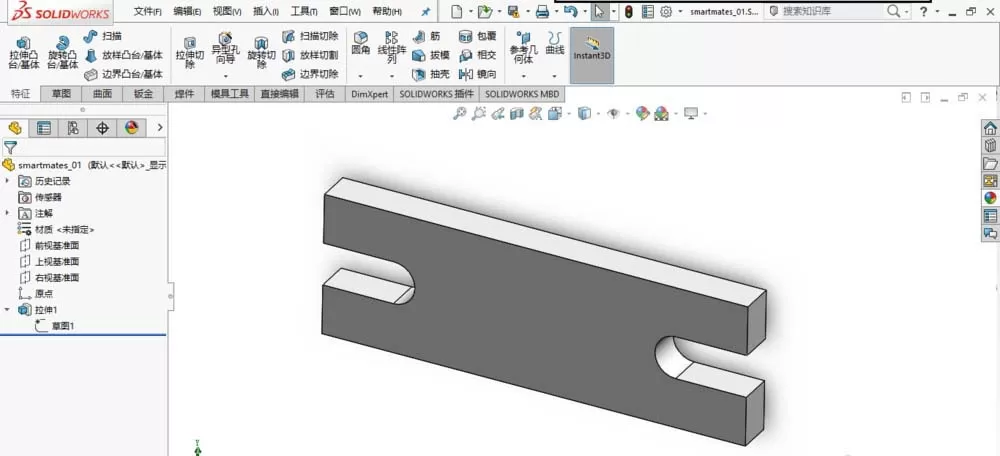Click Edit Appearance color icon in view toolbar
This screenshot has width=1000, height=456.
coord(643,114)
